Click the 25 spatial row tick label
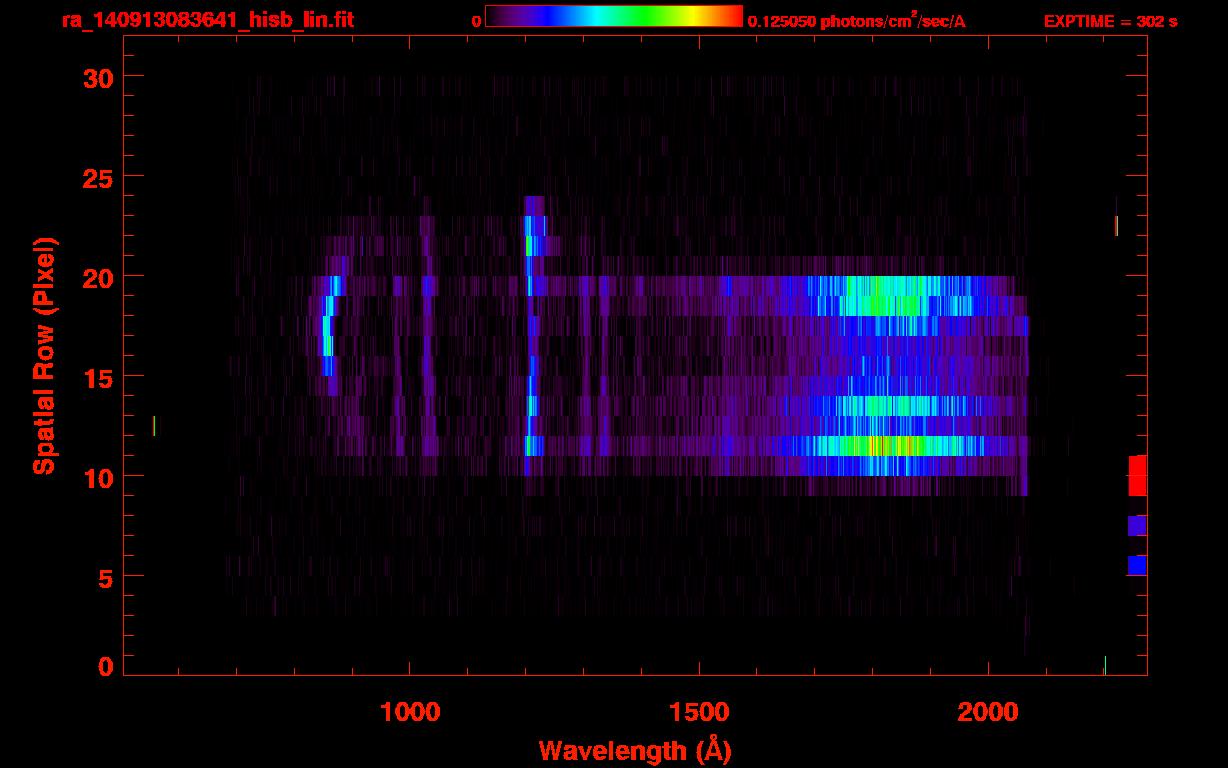The height and width of the screenshot is (768, 1228). pos(98,177)
